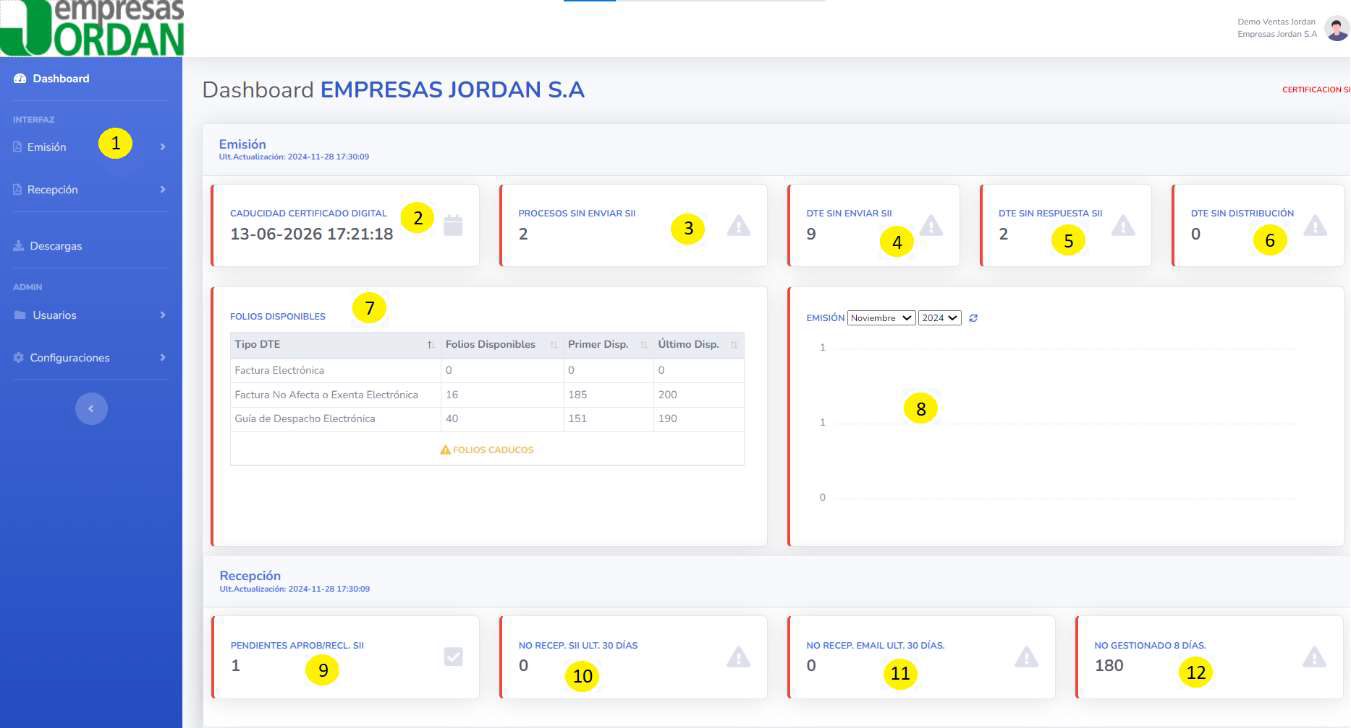
Task: Click warning icon in Procesos Sin Enviar card
Action: (738, 225)
